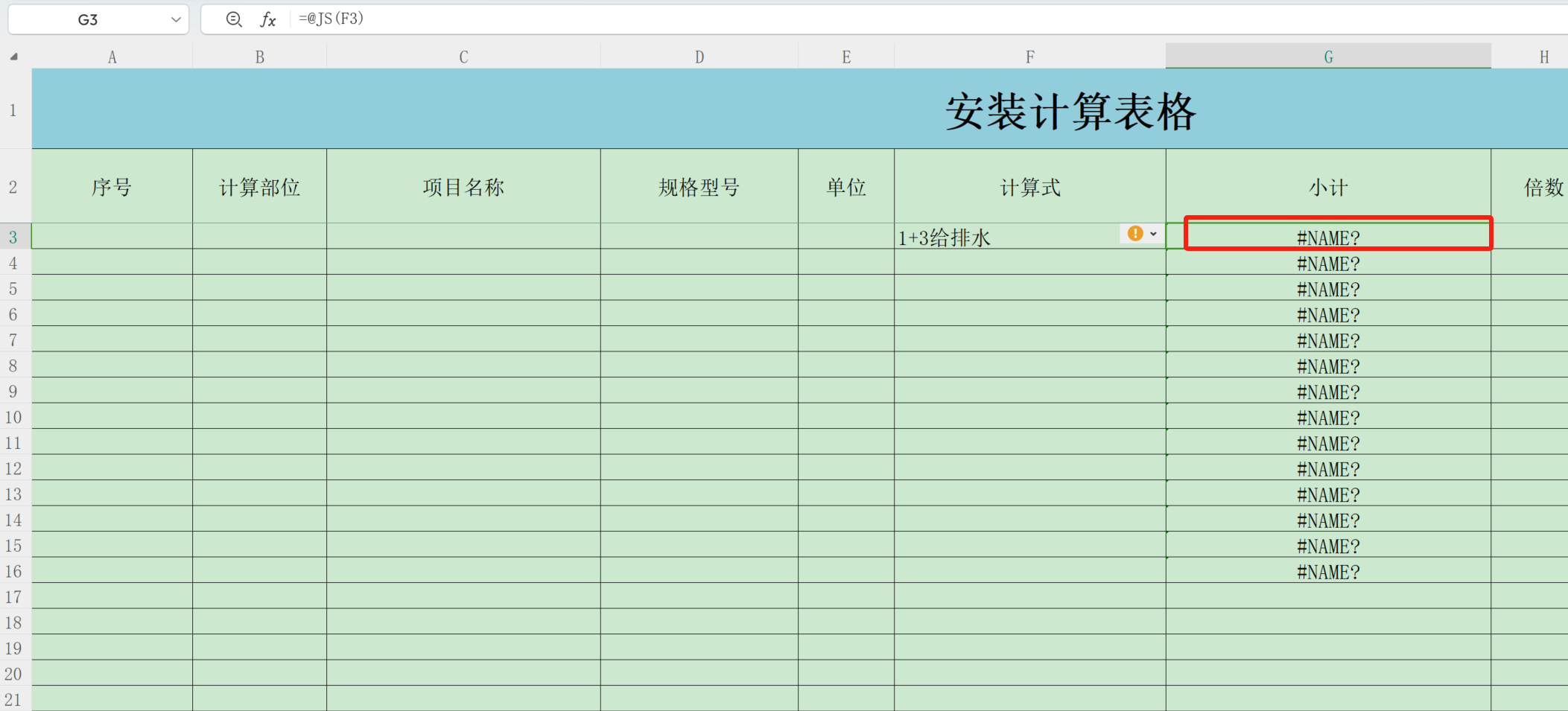
Task: Select column C header
Action: point(463,57)
